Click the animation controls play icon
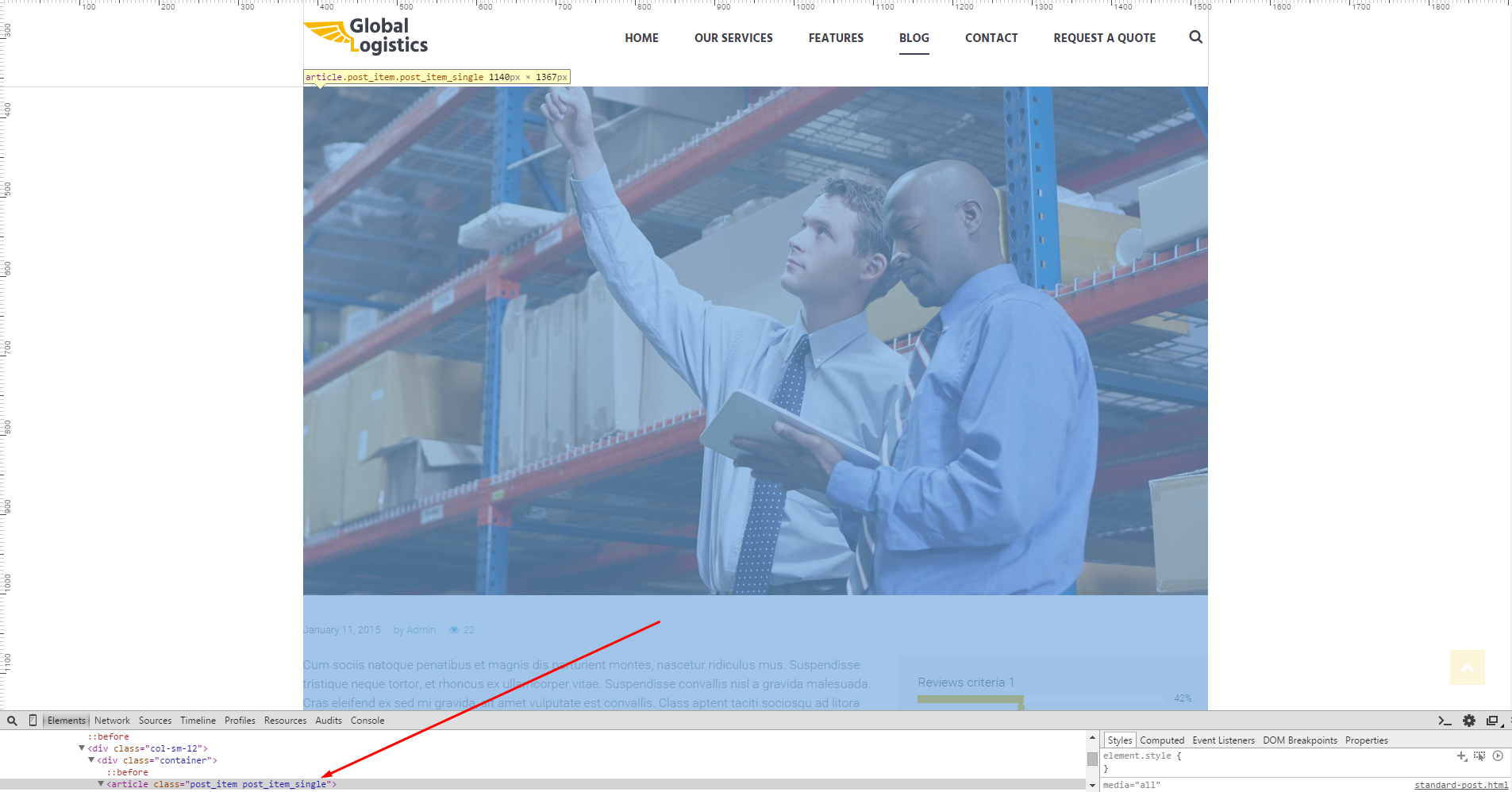The height and width of the screenshot is (792, 1512). tap(1498, 756)
